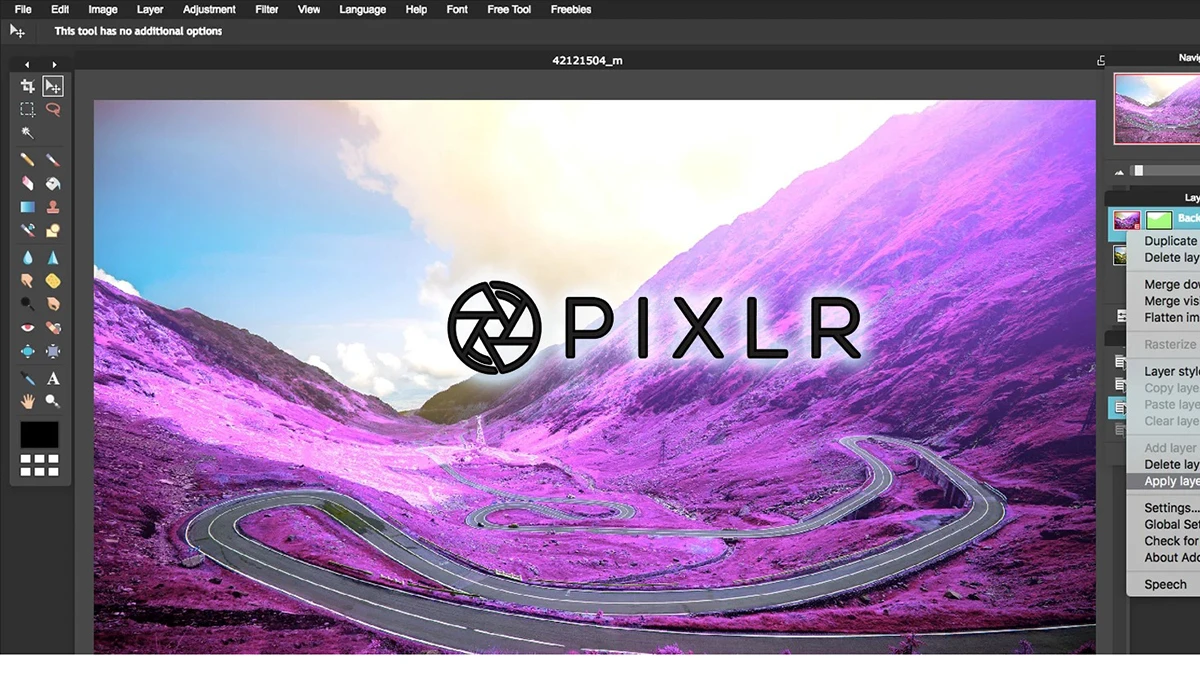Select the Sharpen triangle tool

53,257
